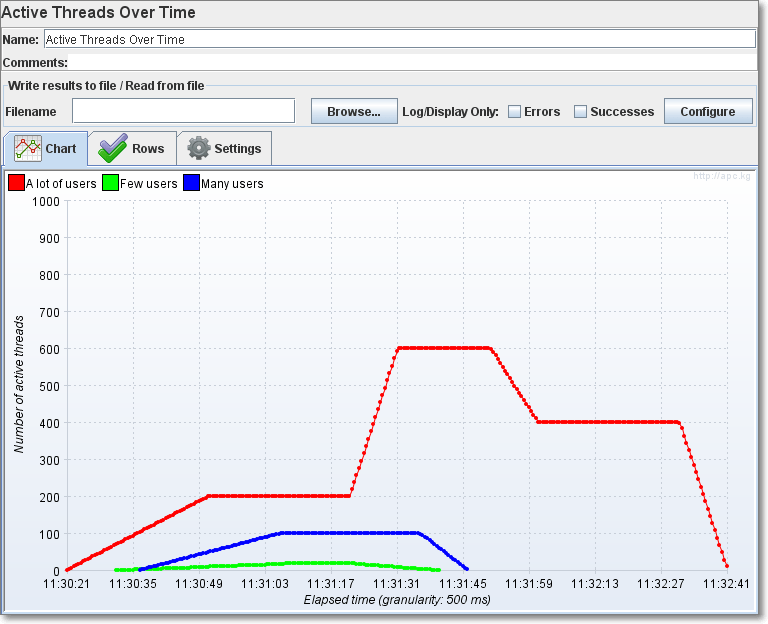
Task: Focus the Filename input field
Action: (184, 111)
